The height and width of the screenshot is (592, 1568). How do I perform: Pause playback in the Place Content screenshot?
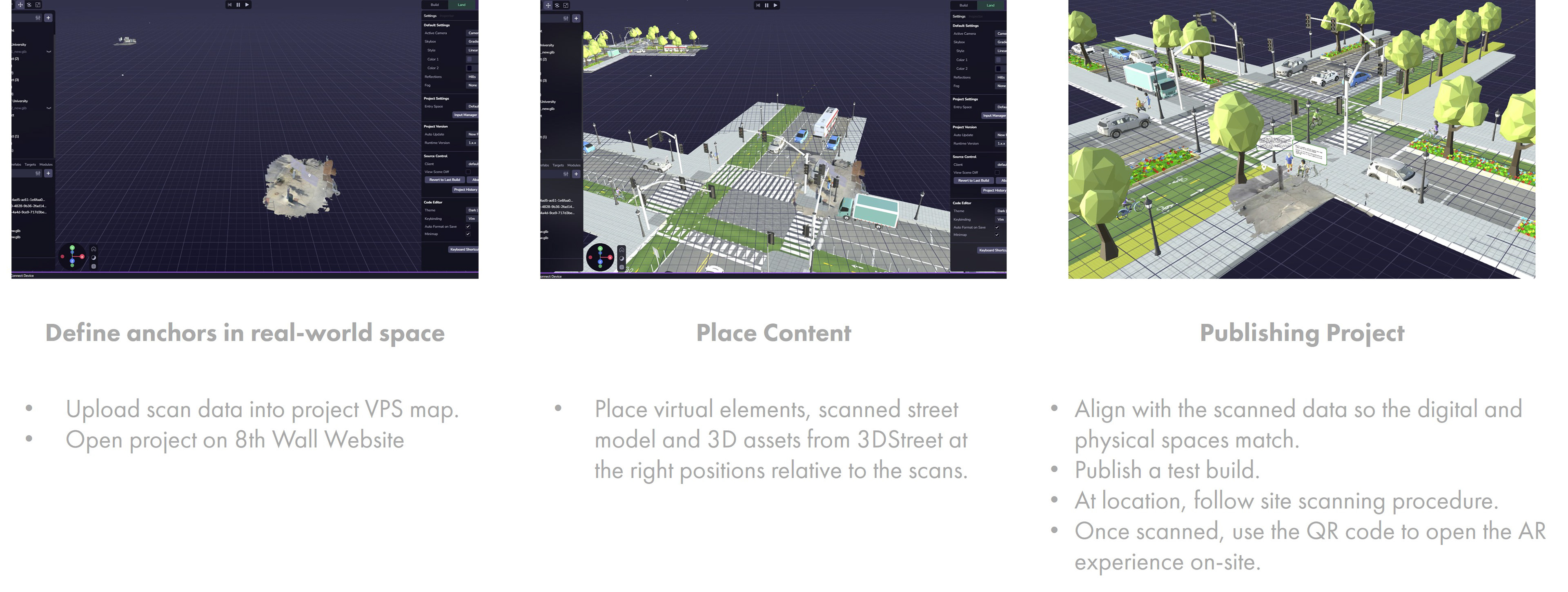pos(766,5)
